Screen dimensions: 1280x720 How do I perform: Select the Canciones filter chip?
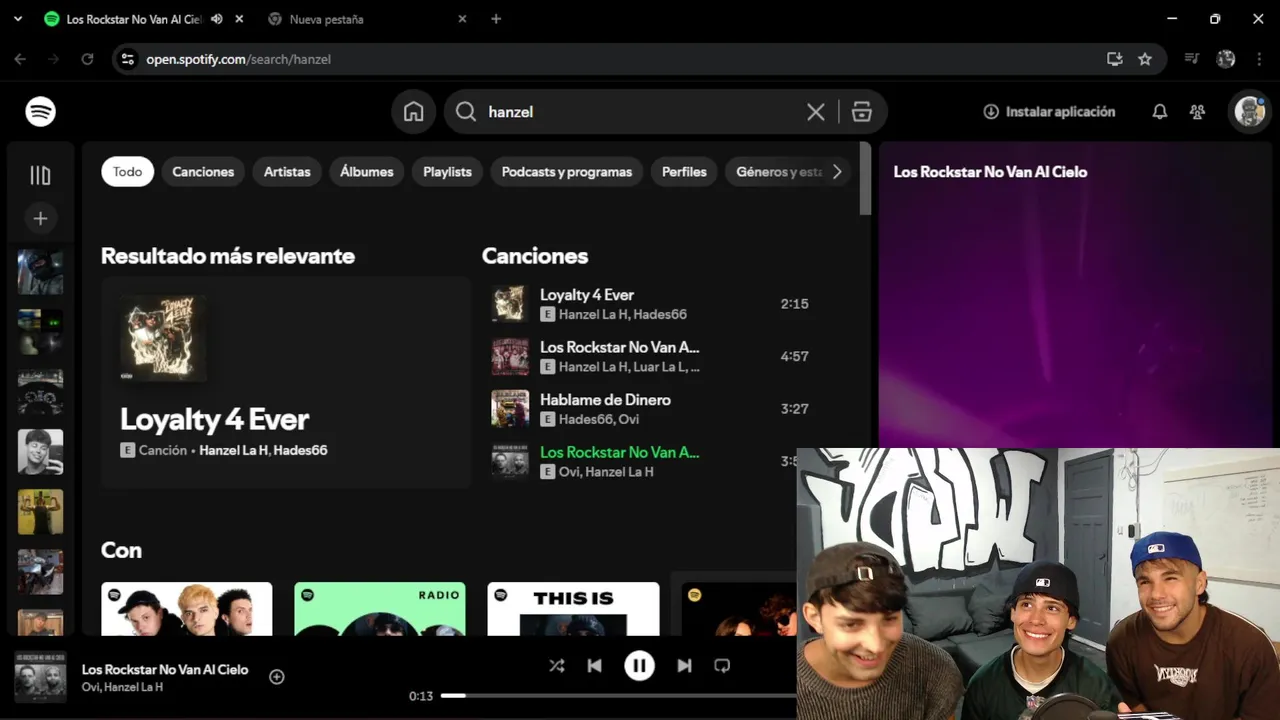tap(203, 172)
